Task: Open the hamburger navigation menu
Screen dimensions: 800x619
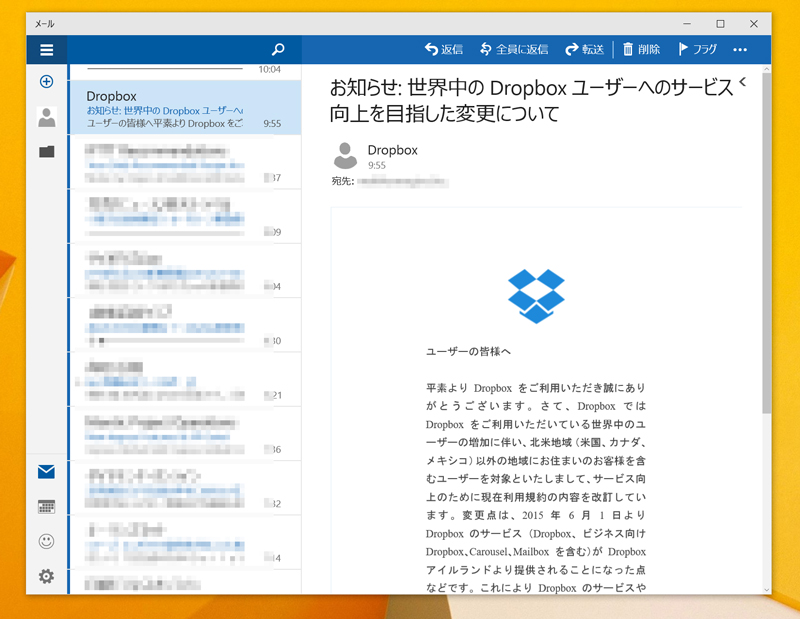Action: (x=46, y=49)
